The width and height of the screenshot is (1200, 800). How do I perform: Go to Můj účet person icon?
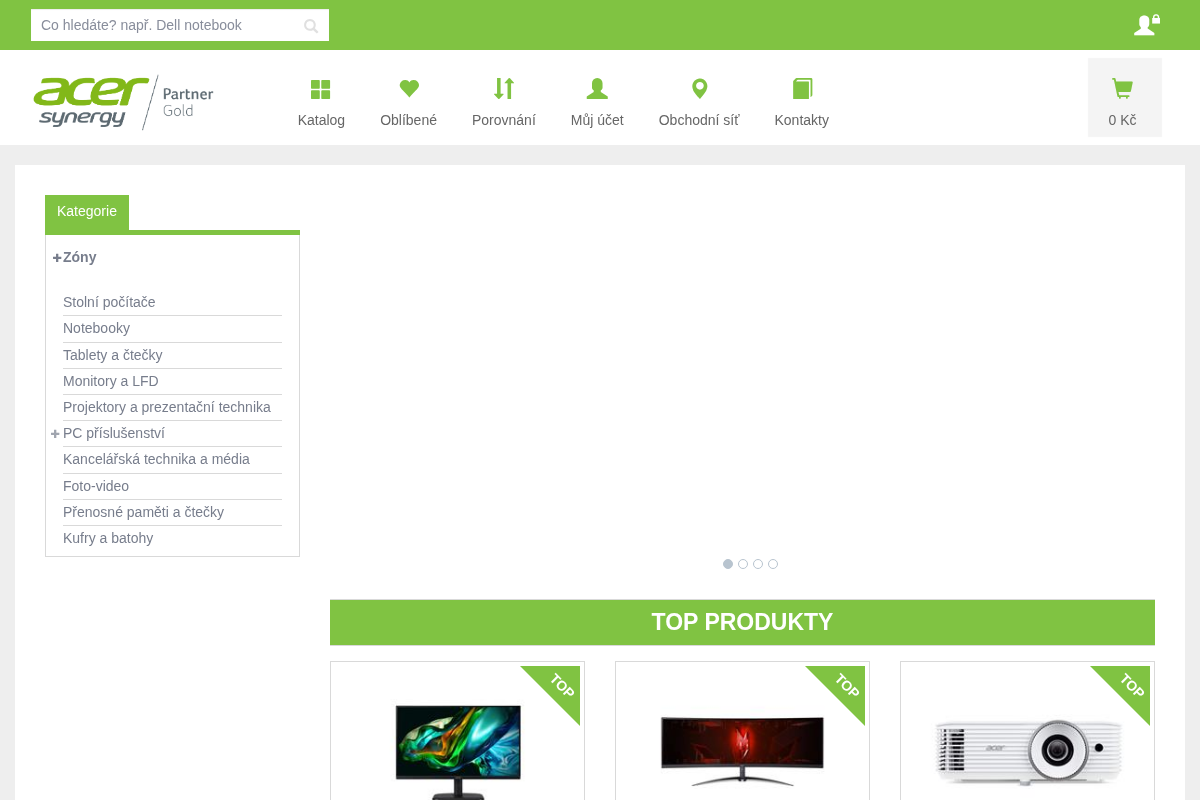click(x=597, y=89)
